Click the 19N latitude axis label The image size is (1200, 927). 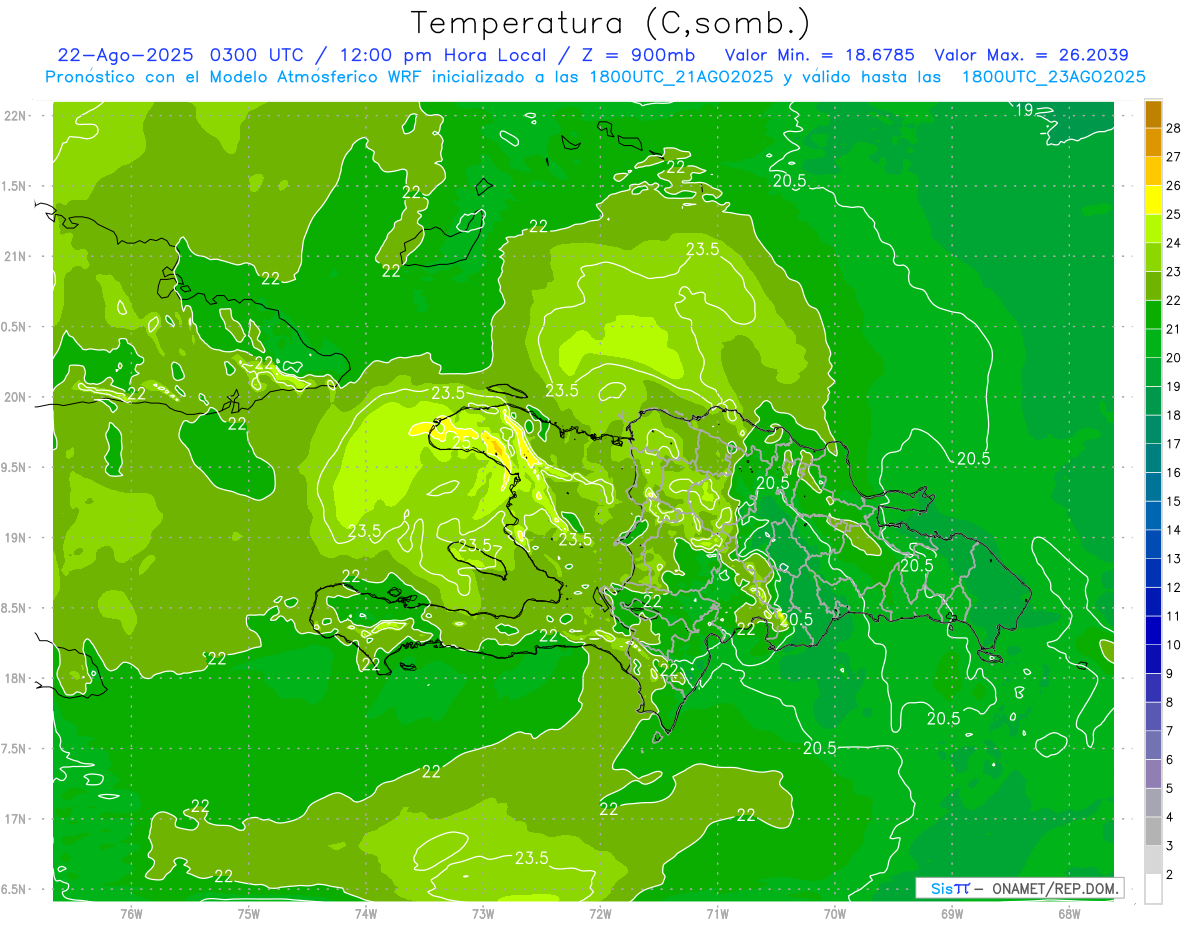(15, 538)
